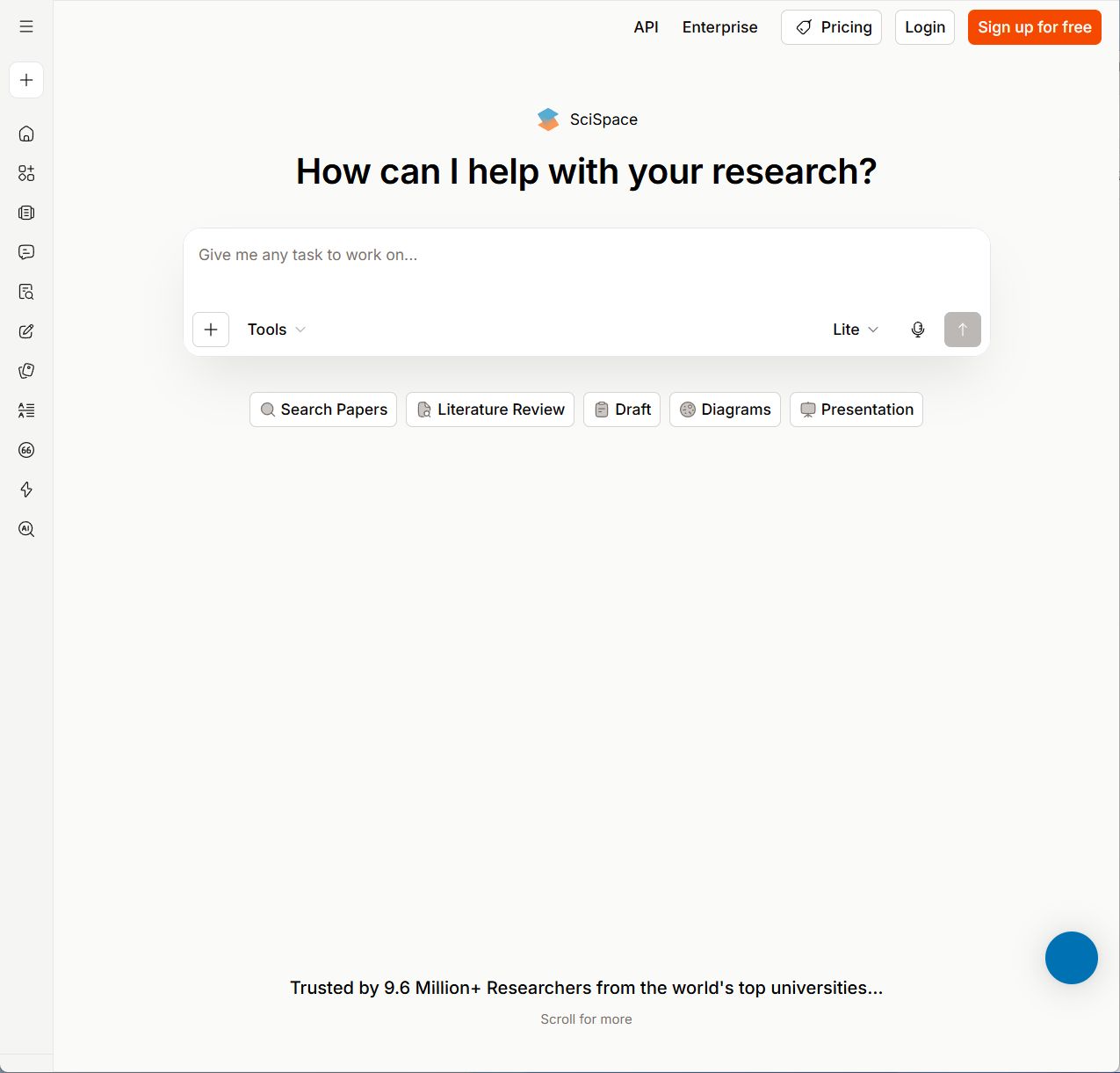Open the apps grid icon in sidebar
Image resolution: width=1120 pixels, height=1073 pixels.
click(26, 173)
